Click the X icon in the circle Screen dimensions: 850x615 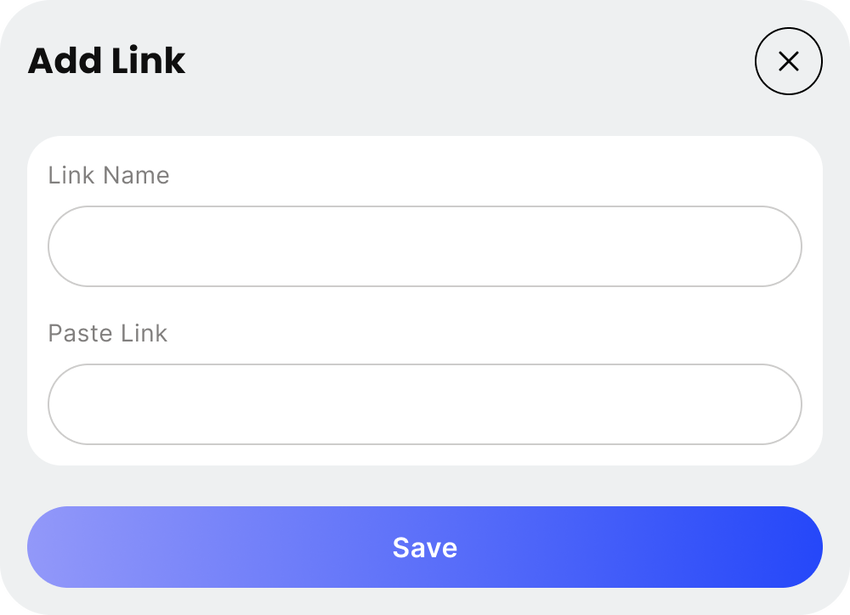click(788, 61)
